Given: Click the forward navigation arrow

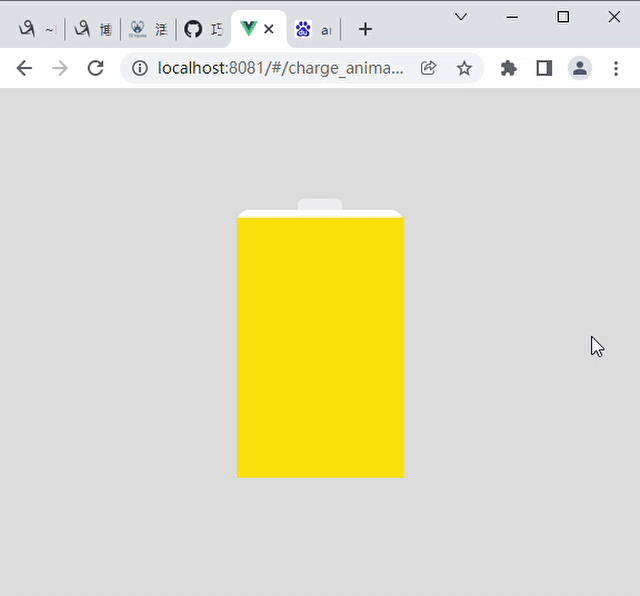Looking at the screenshot, I should point(60,68).
